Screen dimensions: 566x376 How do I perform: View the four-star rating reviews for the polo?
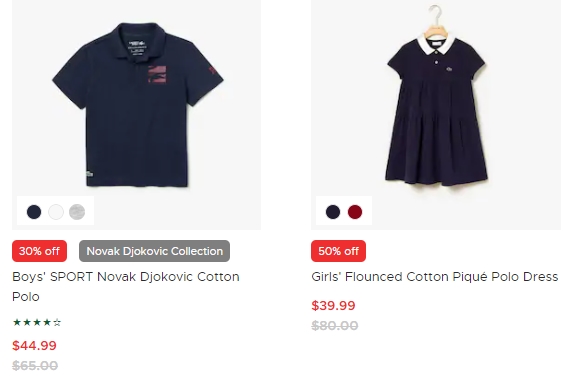[x=37, y=322]
